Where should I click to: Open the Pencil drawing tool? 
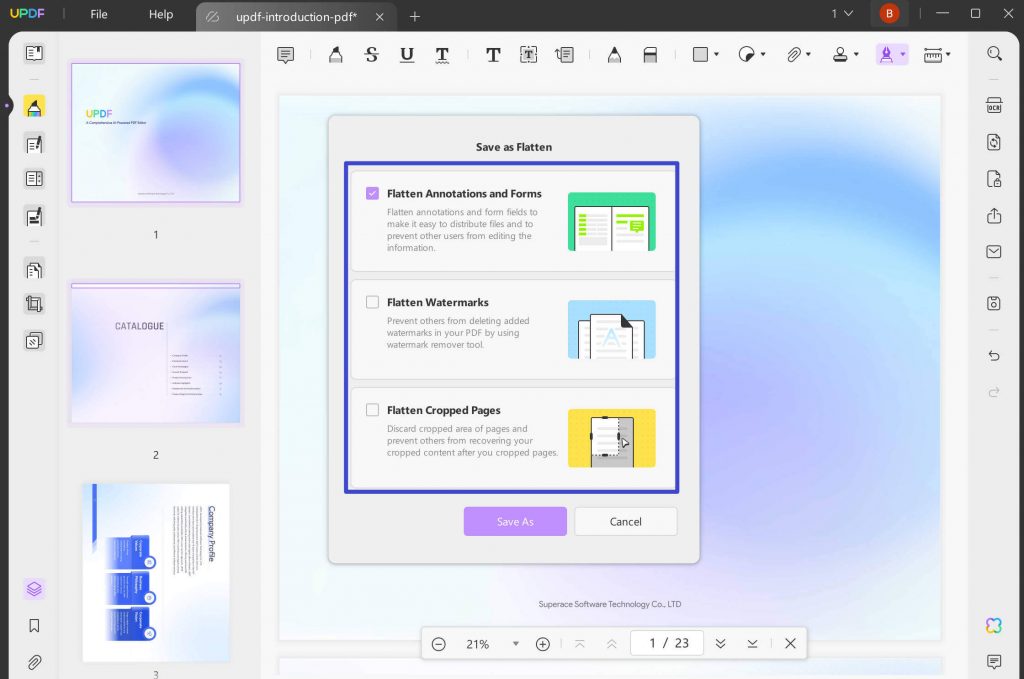(613, 54)
